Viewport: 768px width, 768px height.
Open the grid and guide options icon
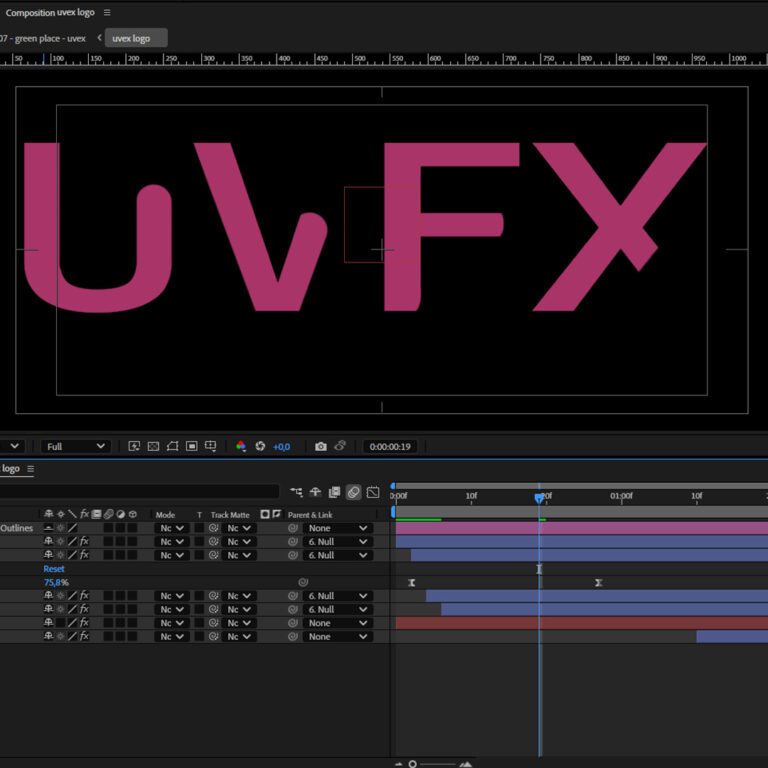[211, 446]
